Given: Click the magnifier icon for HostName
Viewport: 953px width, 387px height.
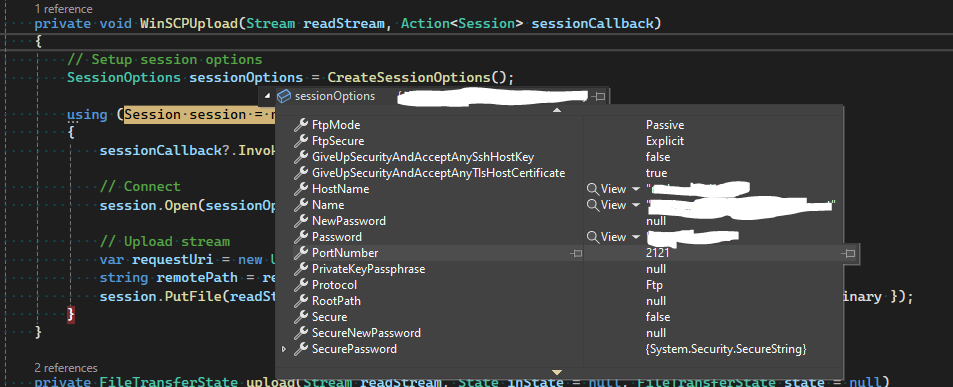Looking at the screenshot, I should [x=592, y=189].
